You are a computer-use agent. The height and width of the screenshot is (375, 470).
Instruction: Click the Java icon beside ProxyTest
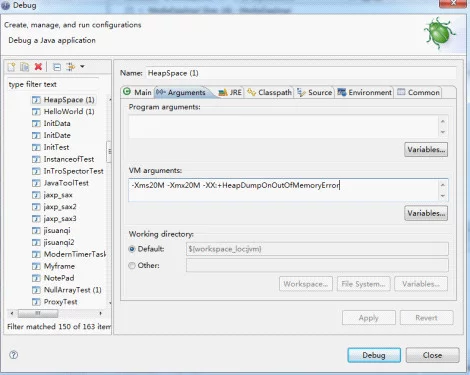pos(36,302)
